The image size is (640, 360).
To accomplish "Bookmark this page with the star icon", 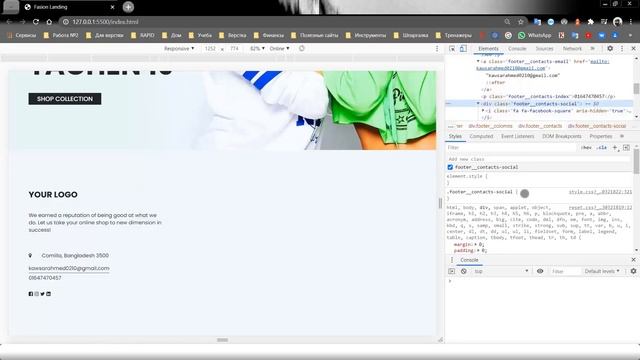I will 520,22.
